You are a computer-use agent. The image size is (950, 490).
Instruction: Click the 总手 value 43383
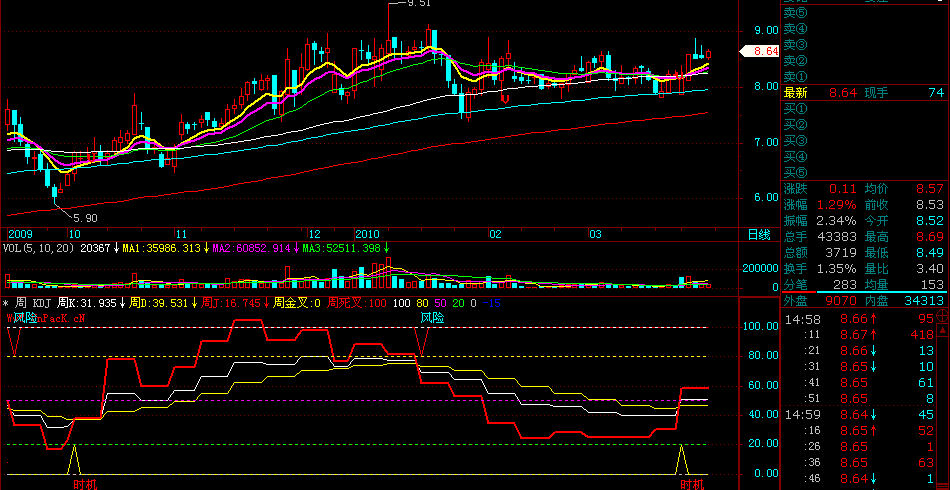839,236
